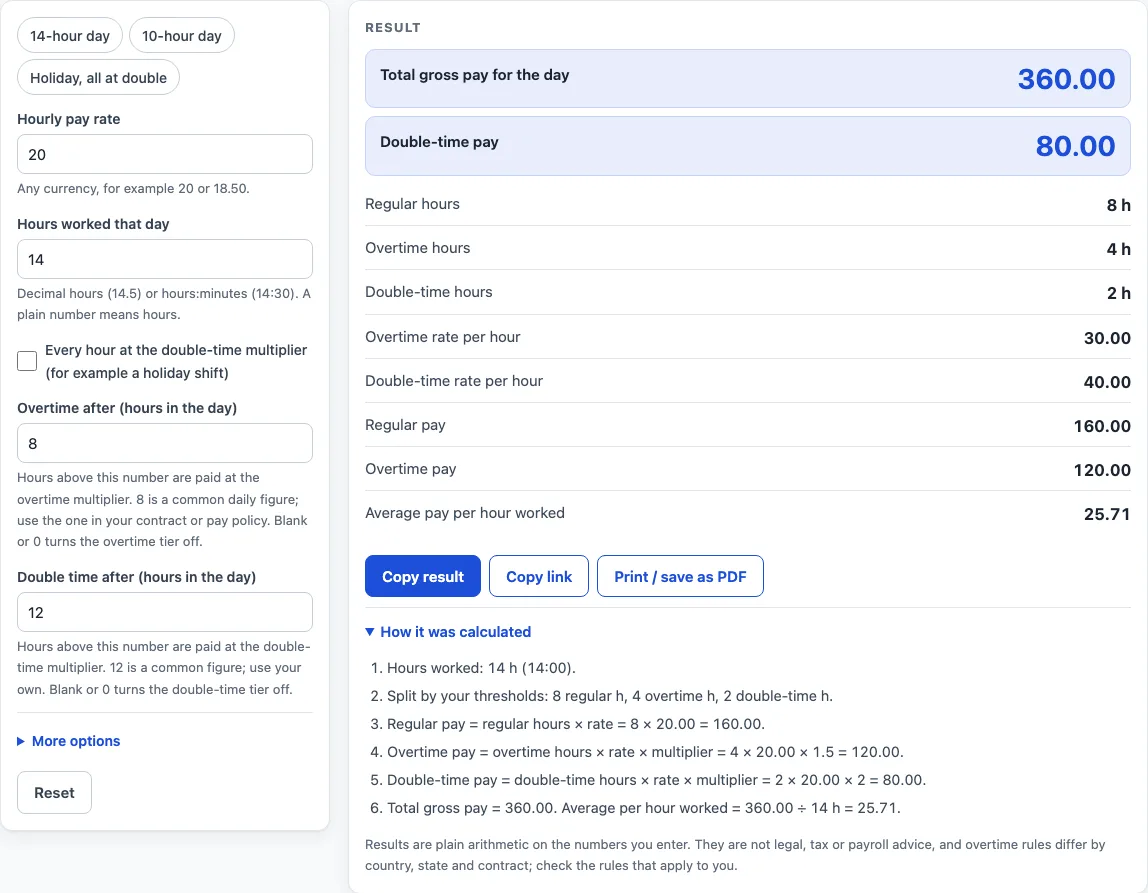Viewport: 1148px width, 893px height.
Task: Click the Double-time hours value 2 h
Action: tap(1118, 293)
